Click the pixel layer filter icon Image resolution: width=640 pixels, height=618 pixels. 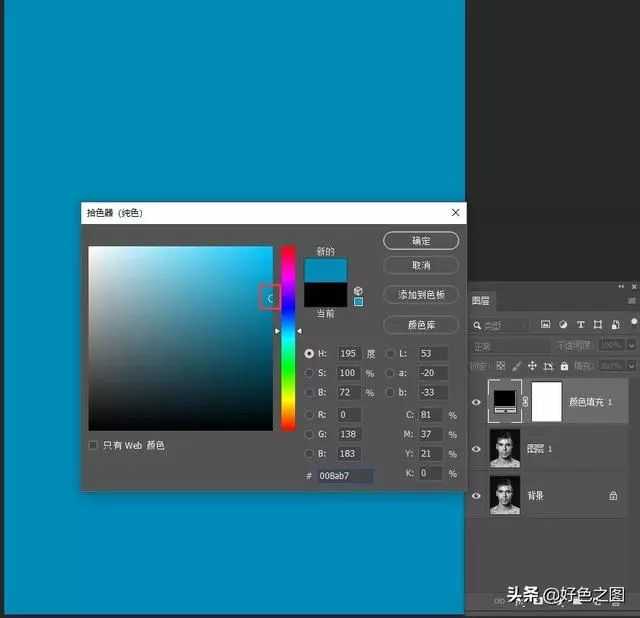click(545, 325)
